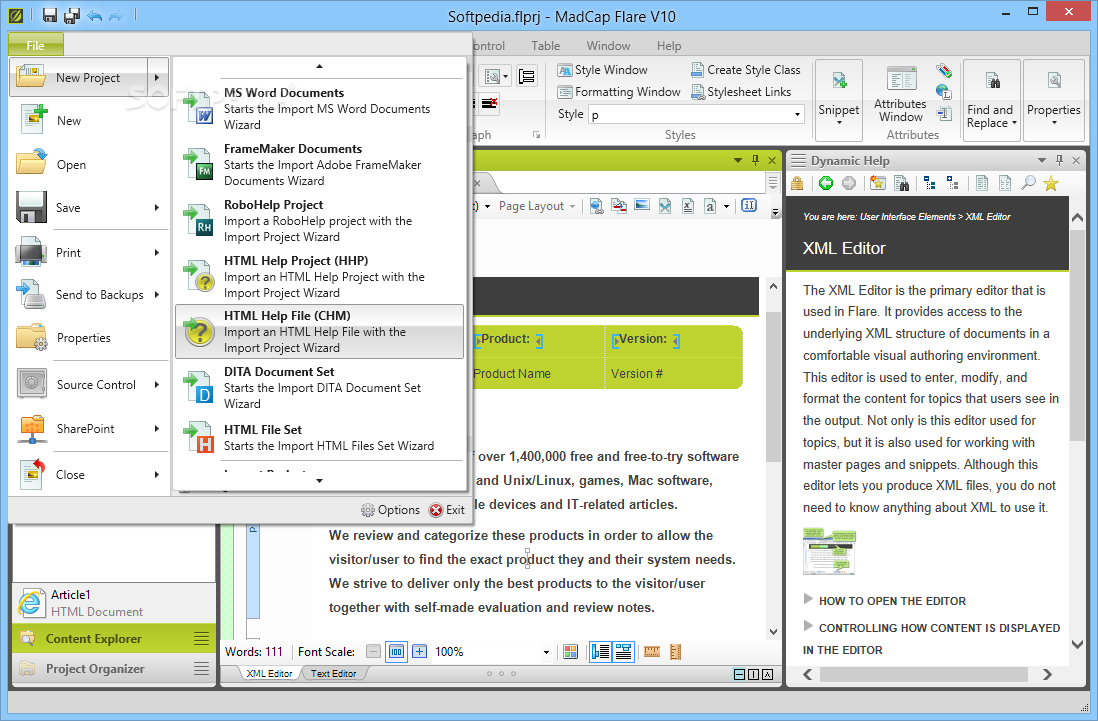Click the insert hyperlink icon in editor toolbar

tap(596, 206)
